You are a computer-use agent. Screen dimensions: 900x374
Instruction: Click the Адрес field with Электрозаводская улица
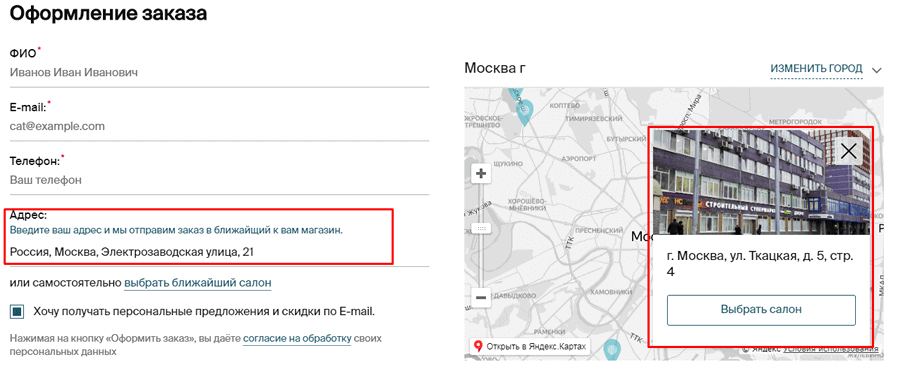pos(219,252)
